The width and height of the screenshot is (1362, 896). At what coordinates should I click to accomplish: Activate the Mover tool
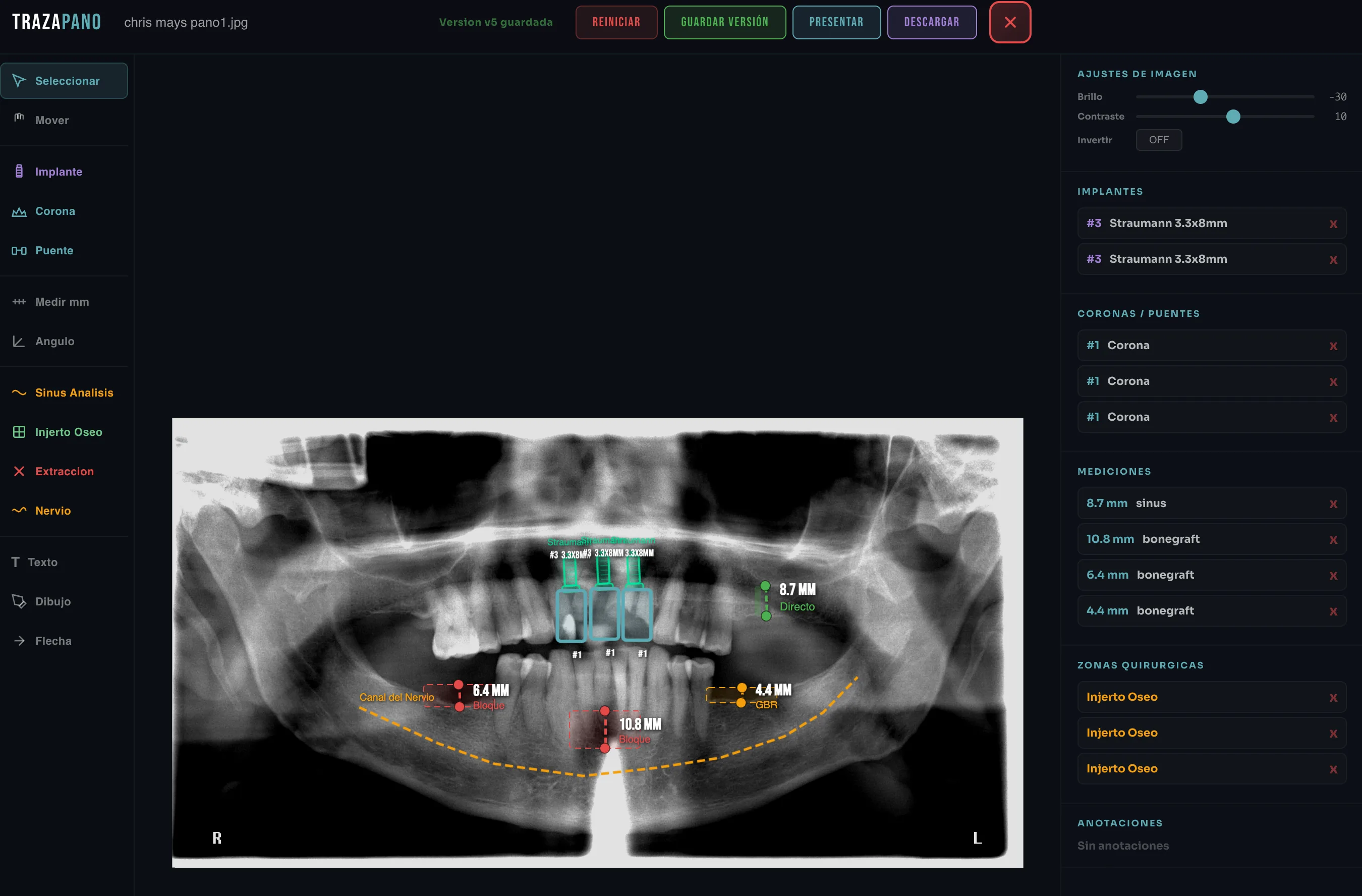coord(51,120)
